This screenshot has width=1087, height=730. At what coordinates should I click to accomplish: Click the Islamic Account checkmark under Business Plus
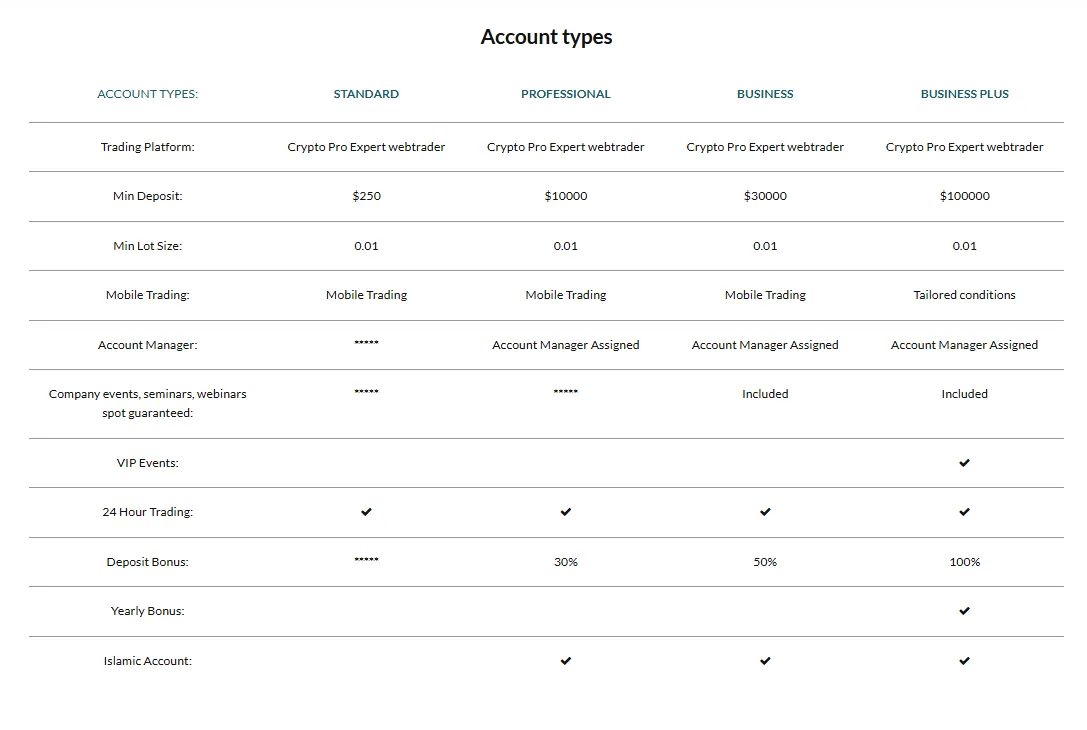[964, 661]
